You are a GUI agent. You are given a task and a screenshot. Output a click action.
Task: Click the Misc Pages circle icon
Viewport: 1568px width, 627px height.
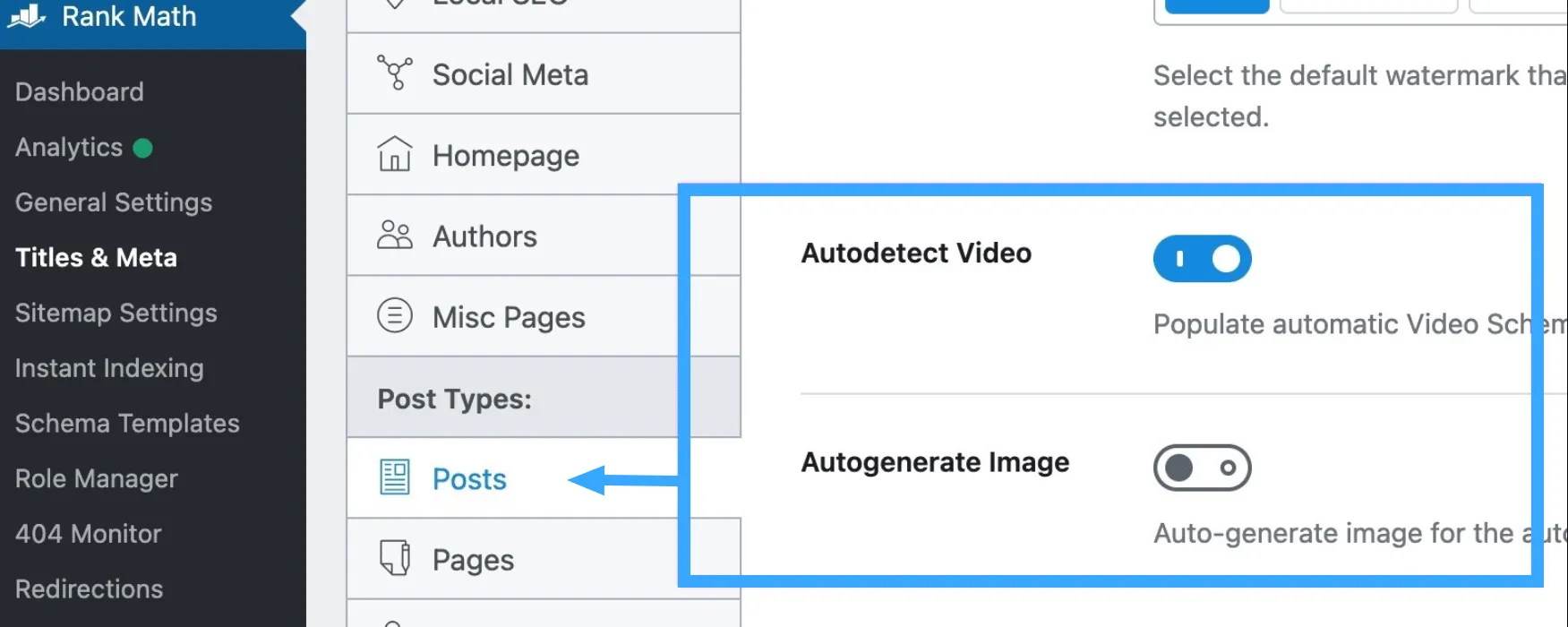click(x=394, y=316)
